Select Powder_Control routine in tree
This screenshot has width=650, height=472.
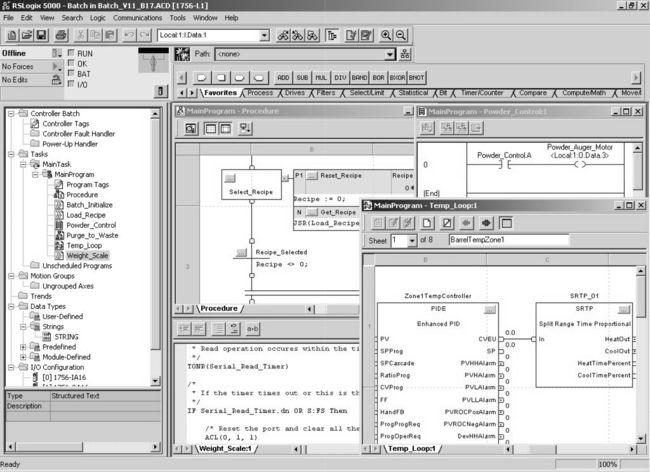[x=91, y=225]
